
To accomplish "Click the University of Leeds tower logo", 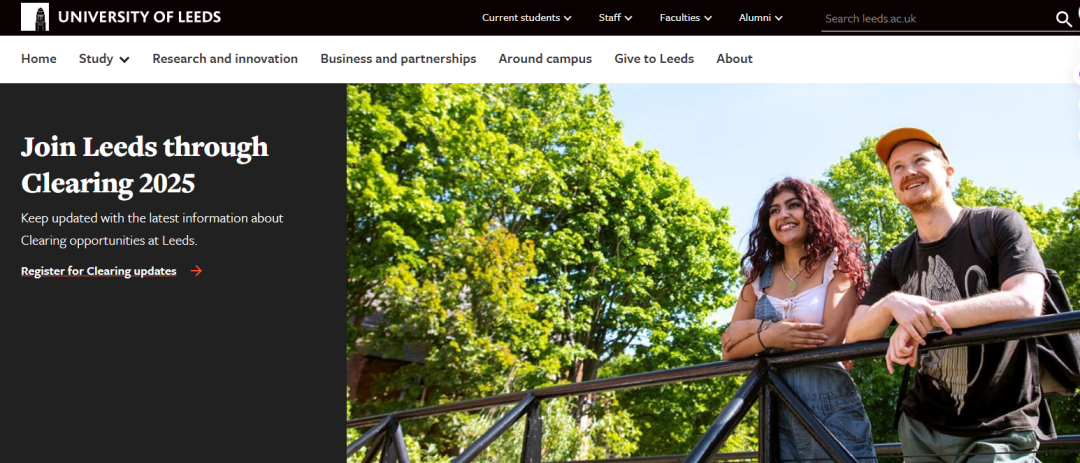I will pyautogui.click(x=35, y=17).
